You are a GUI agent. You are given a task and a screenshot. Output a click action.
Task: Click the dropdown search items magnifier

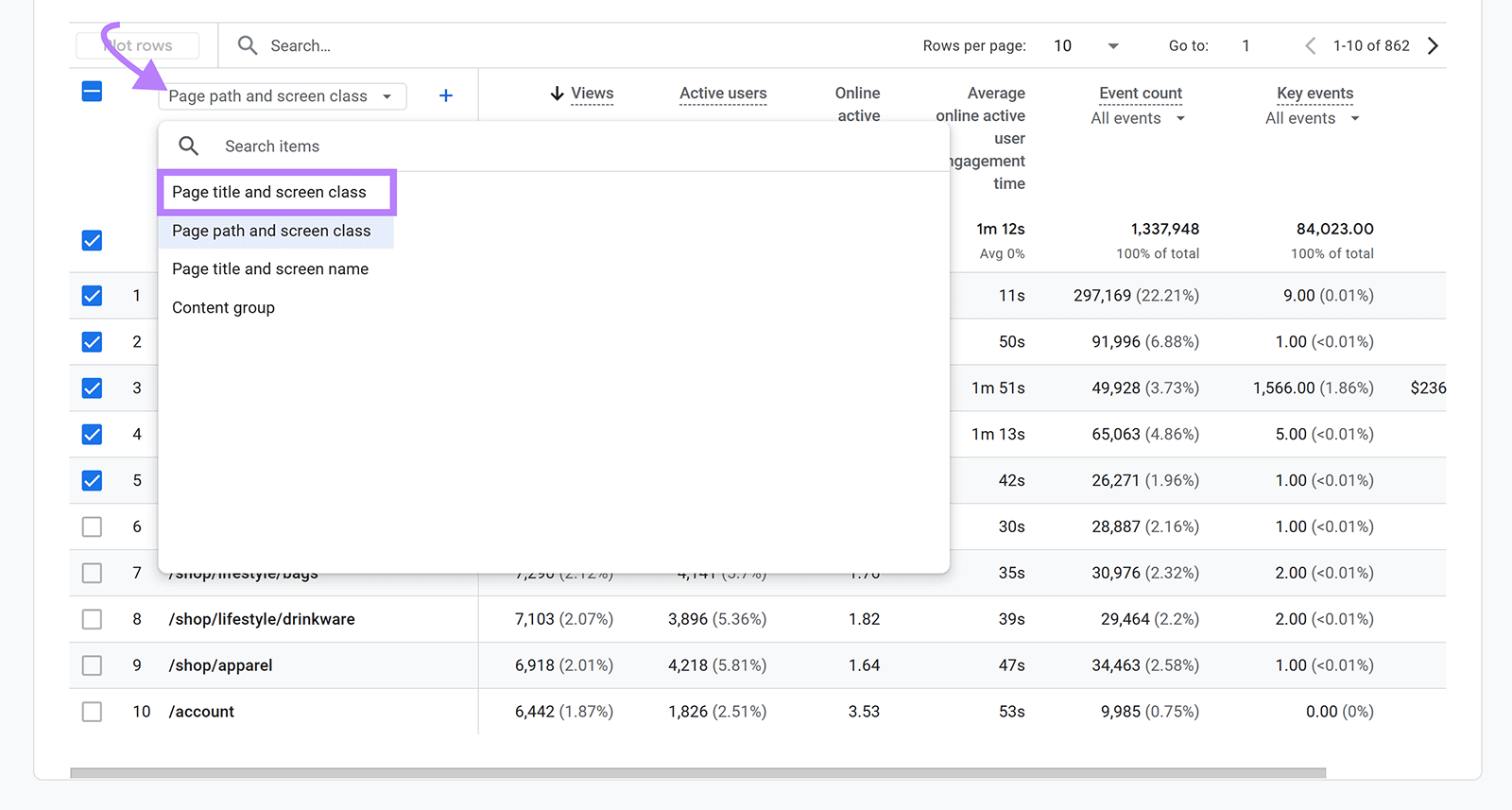coord(189,146)
